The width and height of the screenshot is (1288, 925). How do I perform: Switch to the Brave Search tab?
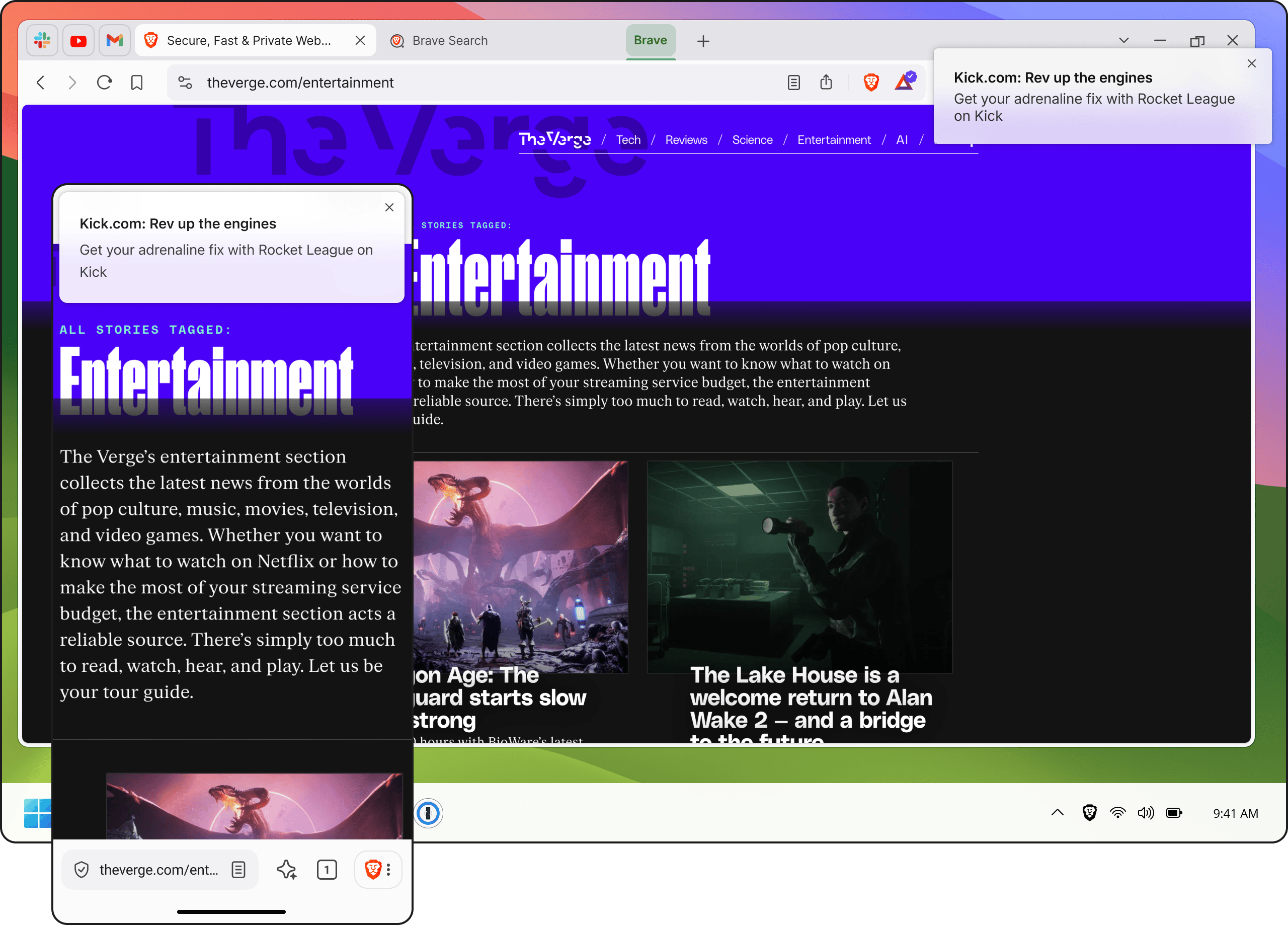click(x=450, y=40)
